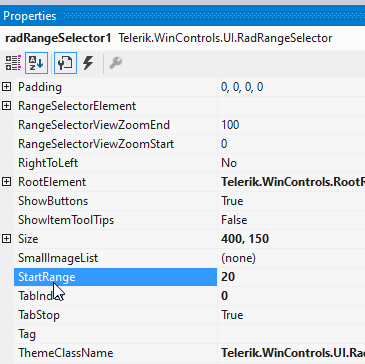Expand the Size property

[6, 239]
